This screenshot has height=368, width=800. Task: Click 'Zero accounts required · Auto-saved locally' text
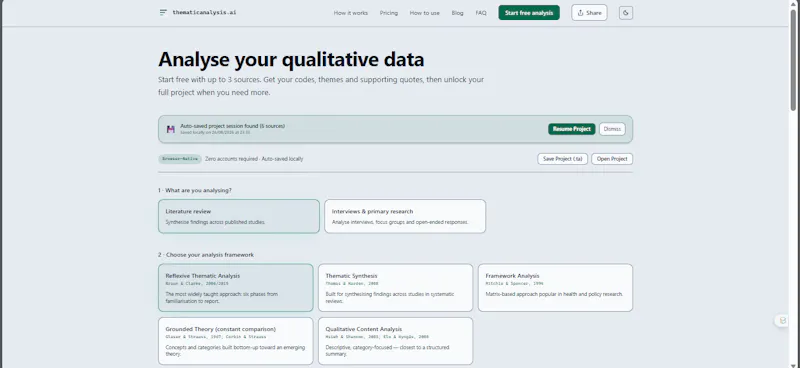[254, 159]
